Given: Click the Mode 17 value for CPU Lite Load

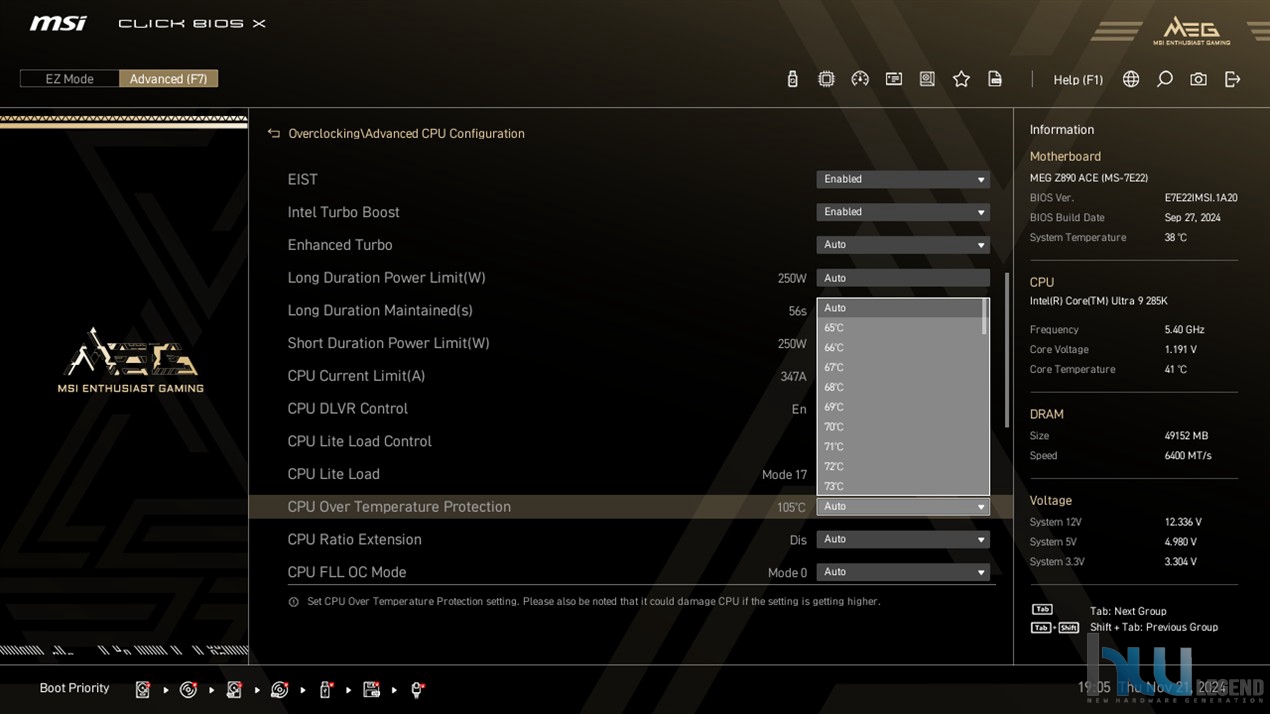Looking at the screenshot, I should (784, 475).
